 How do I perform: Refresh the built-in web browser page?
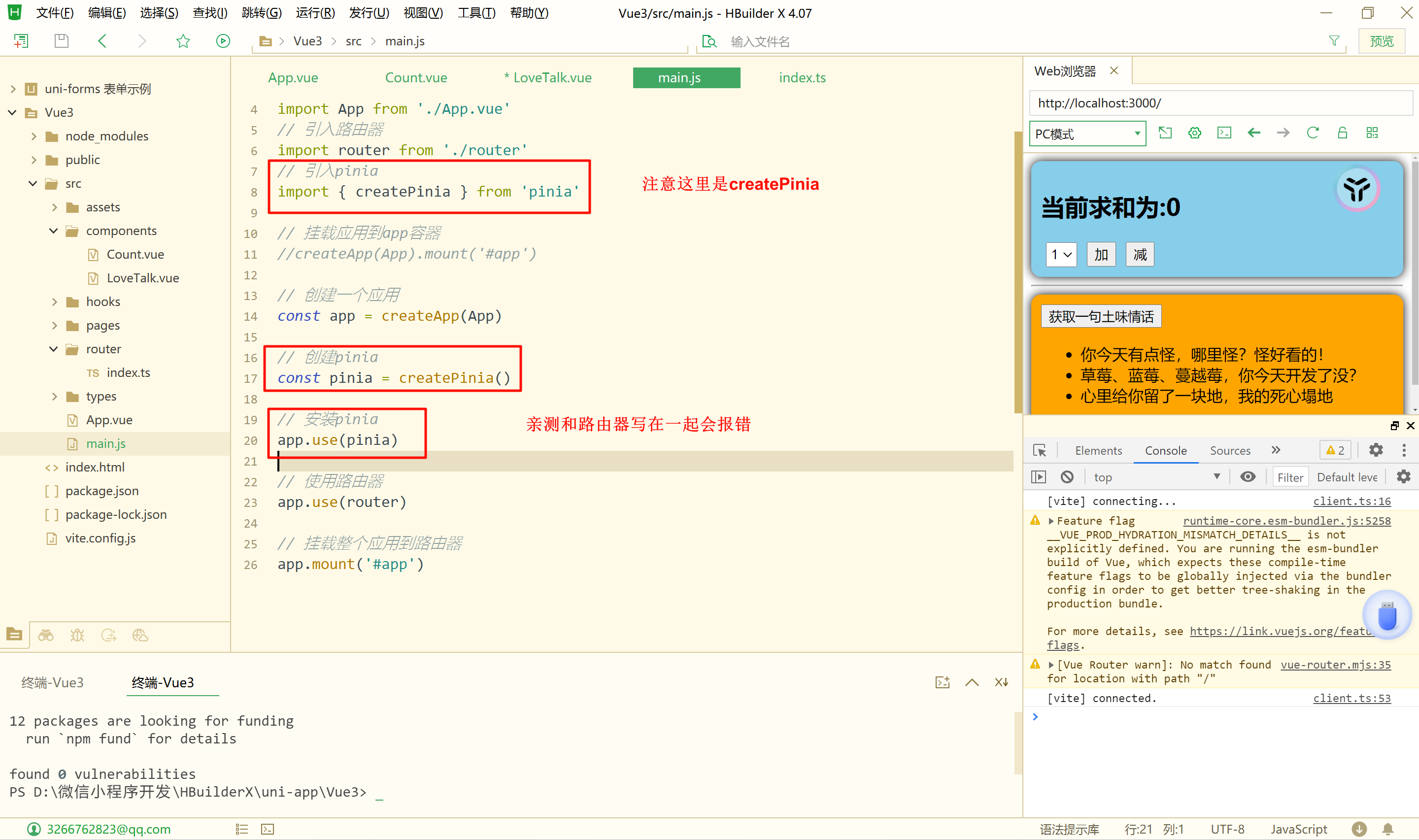pos(1313,133)
